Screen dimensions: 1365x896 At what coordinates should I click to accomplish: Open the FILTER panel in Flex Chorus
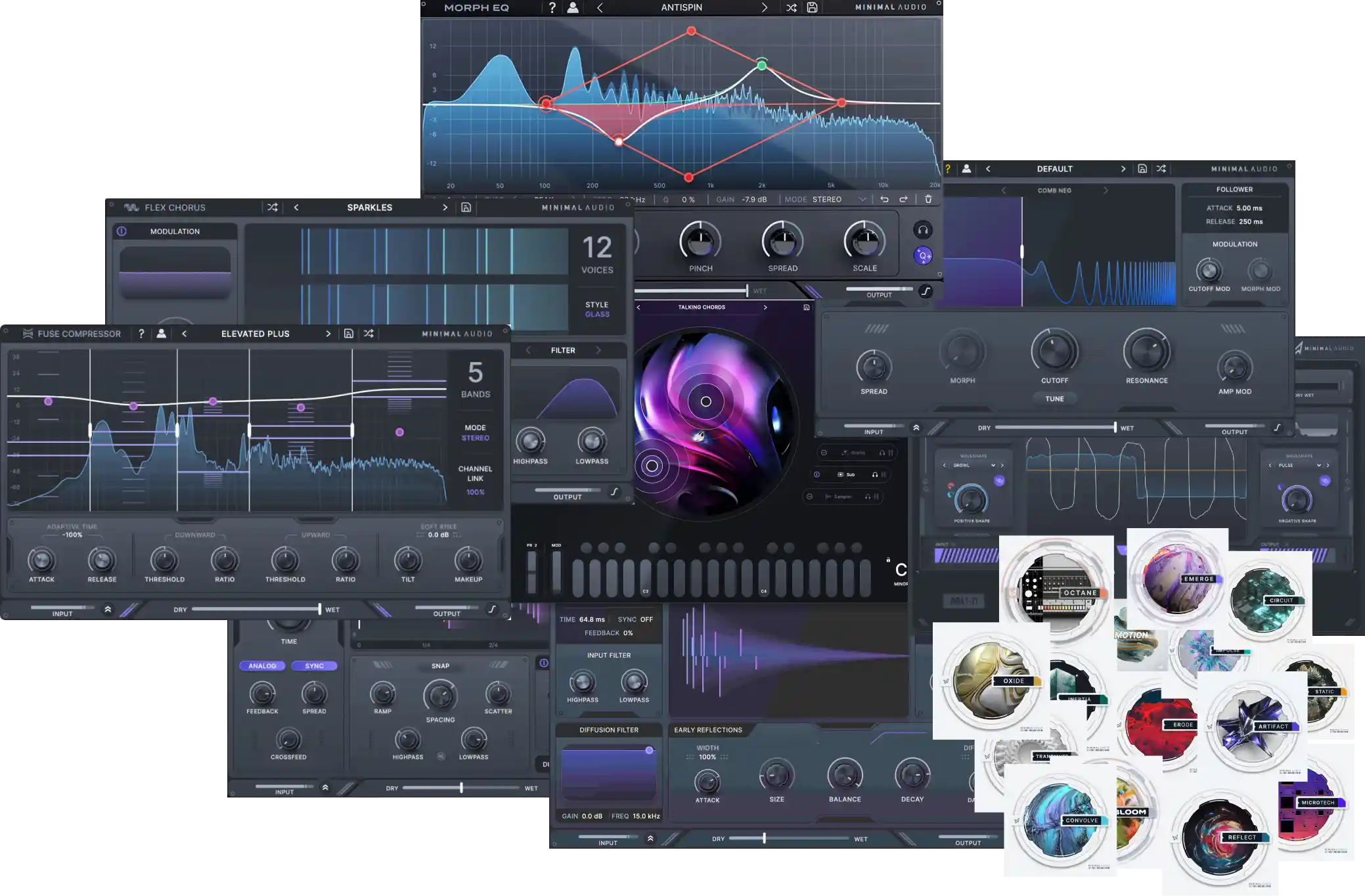click(563, 349)
